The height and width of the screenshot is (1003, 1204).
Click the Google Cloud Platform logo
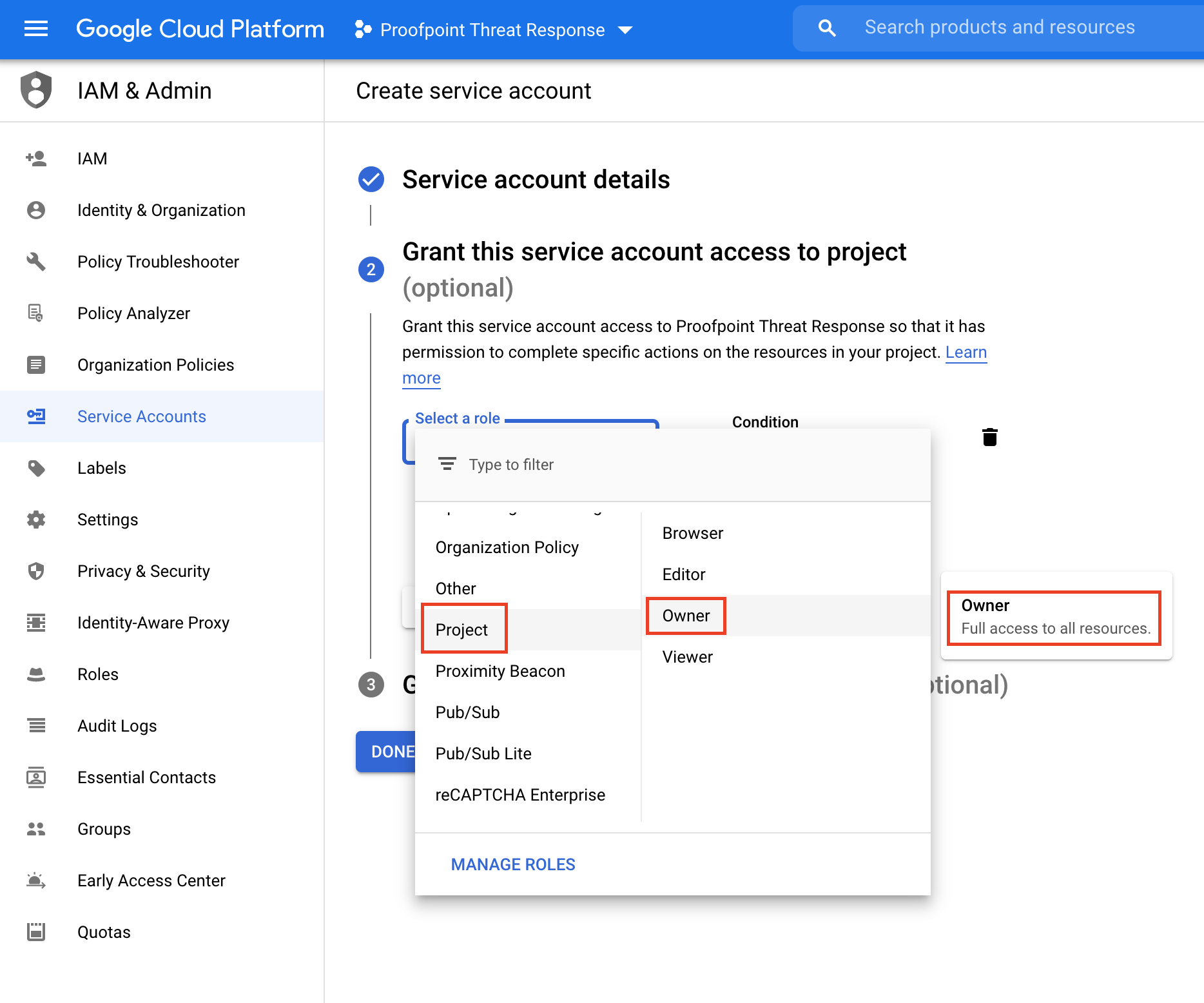point(200,29)
